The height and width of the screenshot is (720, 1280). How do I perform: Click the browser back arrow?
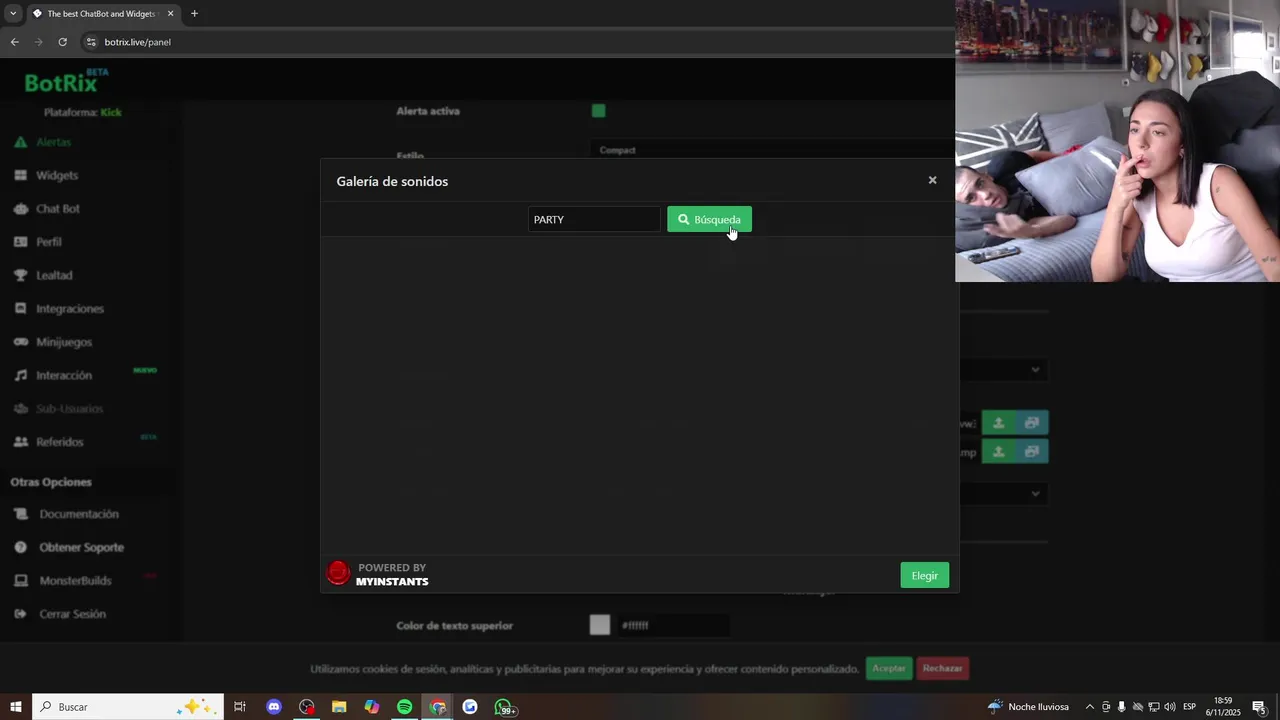[x=14, y=42]
